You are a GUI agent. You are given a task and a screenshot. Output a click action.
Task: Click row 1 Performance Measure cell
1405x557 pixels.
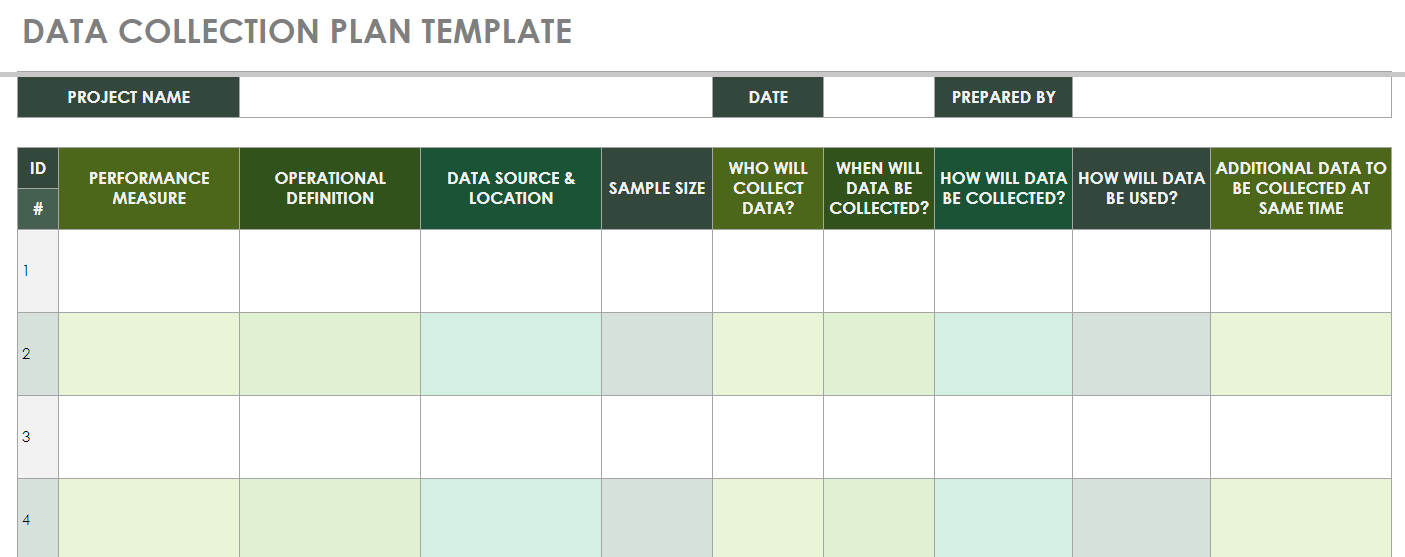(149, 271)
